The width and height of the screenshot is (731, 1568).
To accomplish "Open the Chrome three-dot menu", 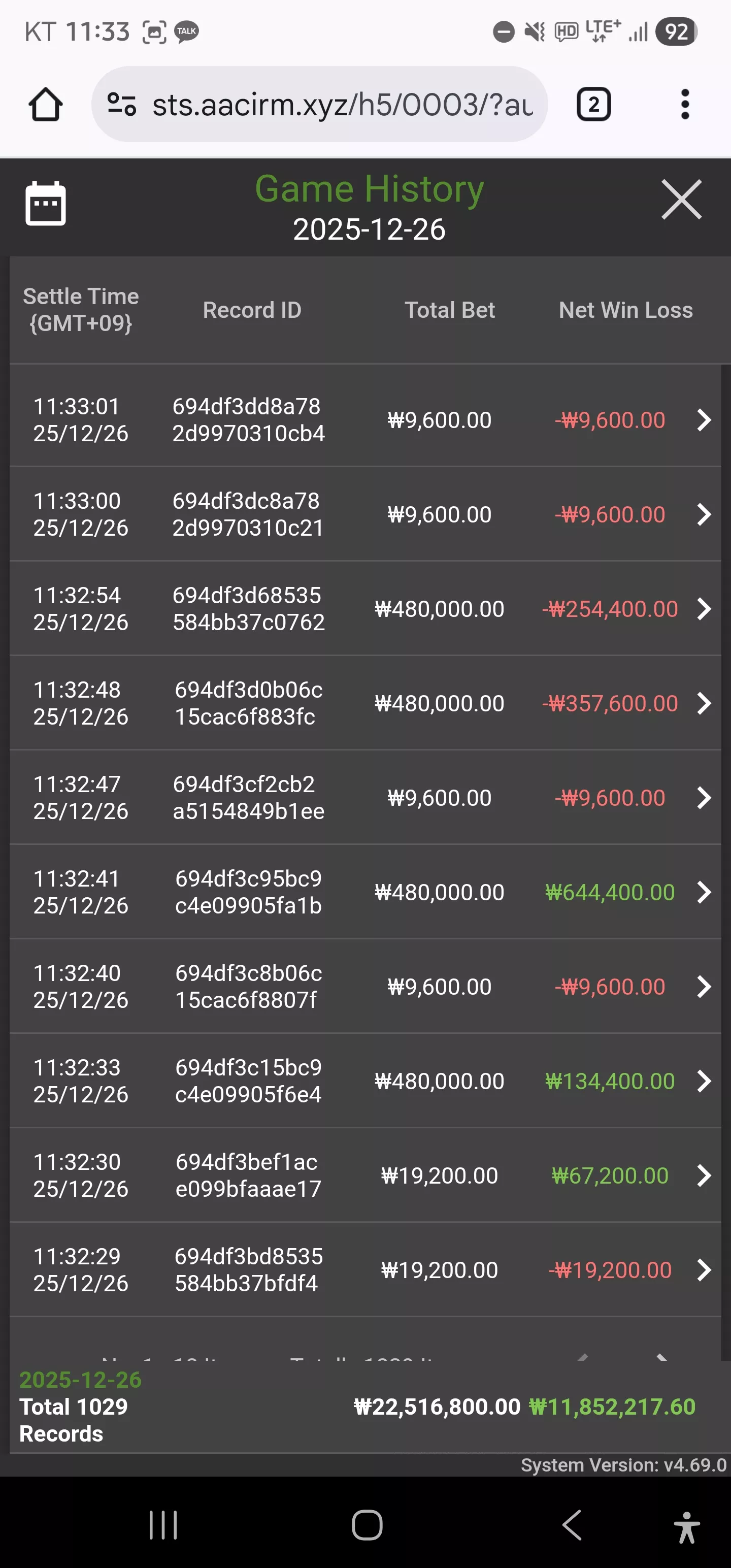I will pos(685,104).
